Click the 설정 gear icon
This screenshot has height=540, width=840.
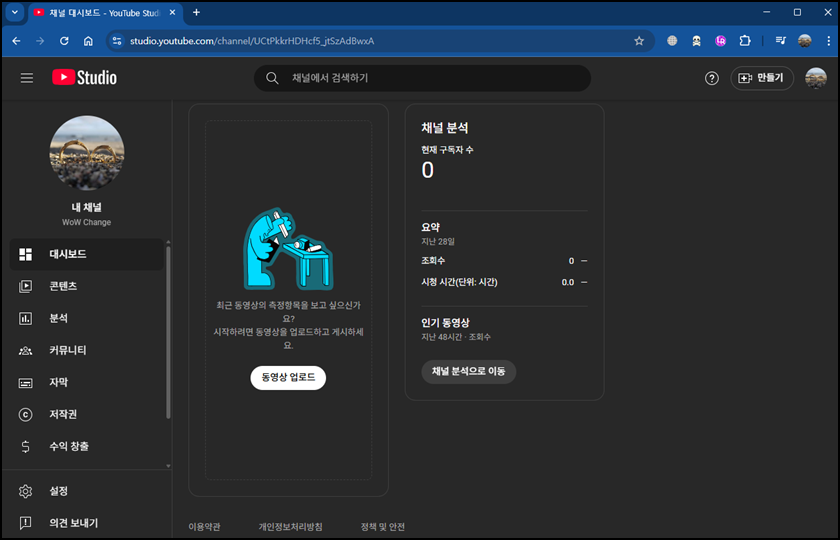[x=26, y=491]
